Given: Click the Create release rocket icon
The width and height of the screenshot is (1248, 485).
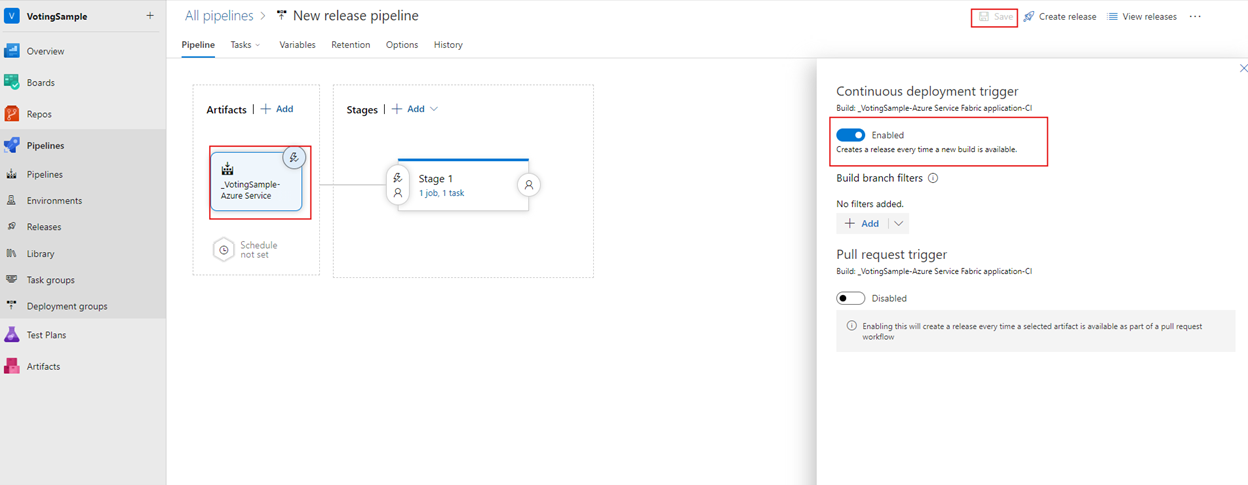Looking at the screenshot, I should click(x=1029, y=17).
